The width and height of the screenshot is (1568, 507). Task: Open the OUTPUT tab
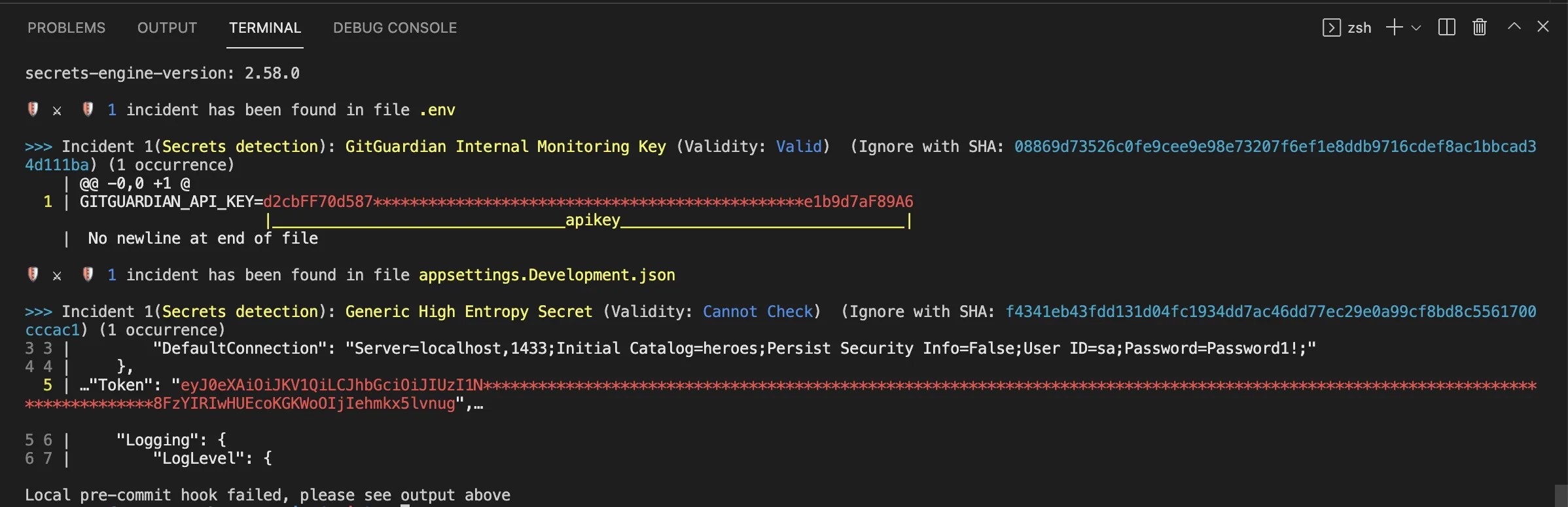[x=167, y=27]
